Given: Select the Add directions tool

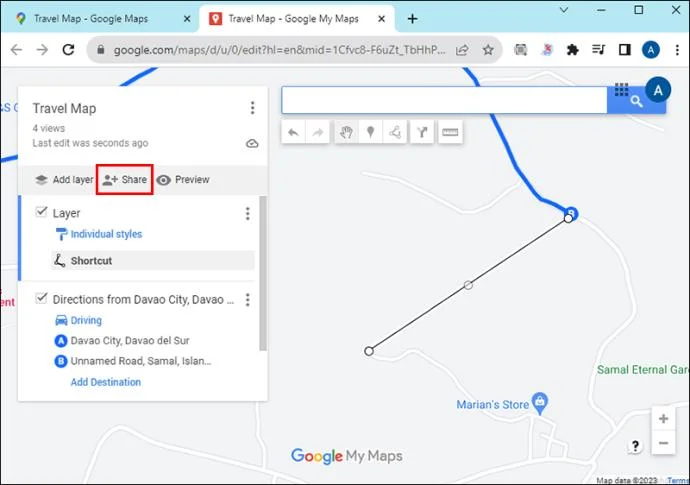Looking at the screenshot, I should coord(422,132).
